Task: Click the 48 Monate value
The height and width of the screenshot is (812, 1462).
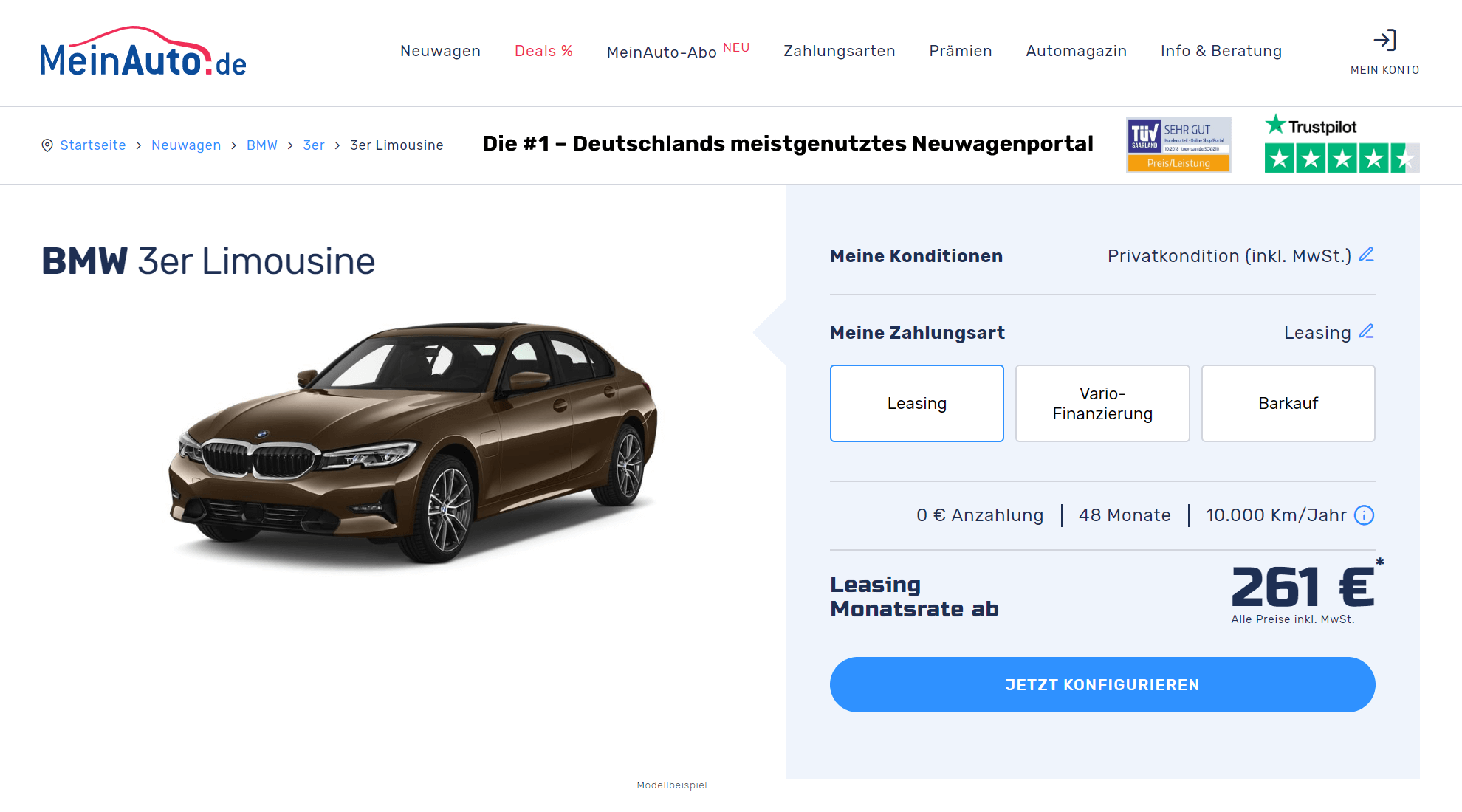Action: point(1125,515)
